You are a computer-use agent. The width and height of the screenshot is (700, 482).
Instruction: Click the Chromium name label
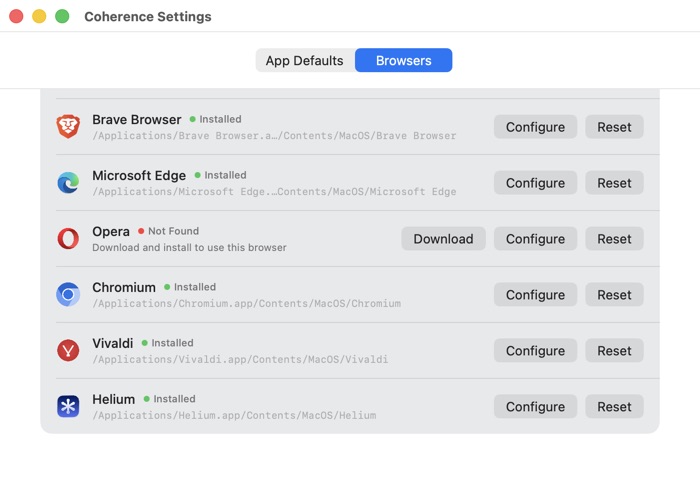(x=124, y=287)
